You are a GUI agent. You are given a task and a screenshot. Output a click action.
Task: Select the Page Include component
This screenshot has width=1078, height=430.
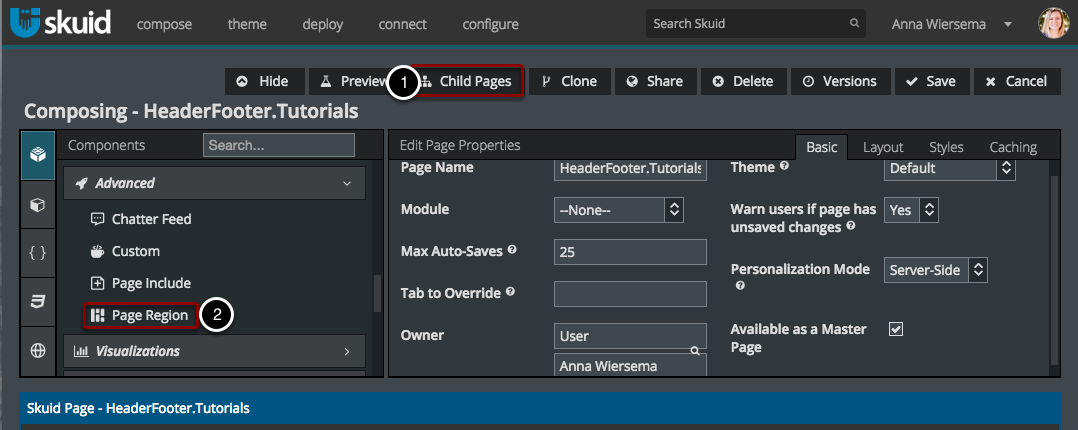pyautogui.click(x=142, y=283)
